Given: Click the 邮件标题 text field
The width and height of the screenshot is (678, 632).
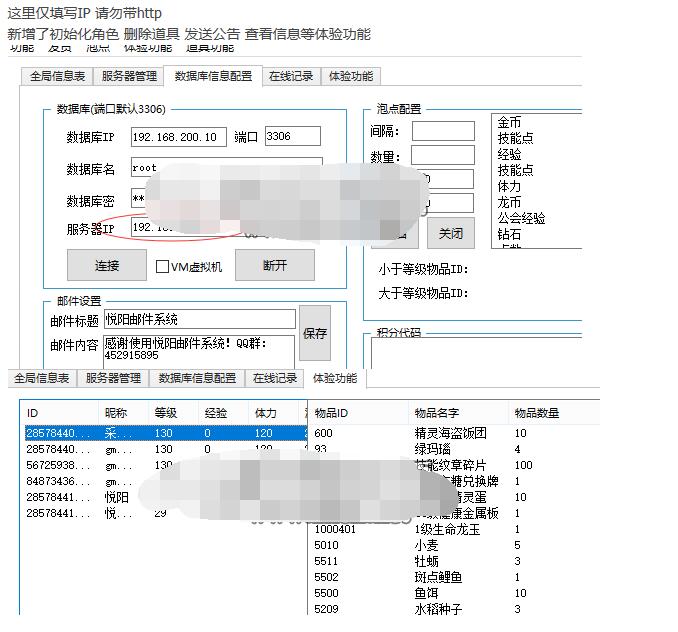Looking at the screenshot, I should tap(199, 320).
